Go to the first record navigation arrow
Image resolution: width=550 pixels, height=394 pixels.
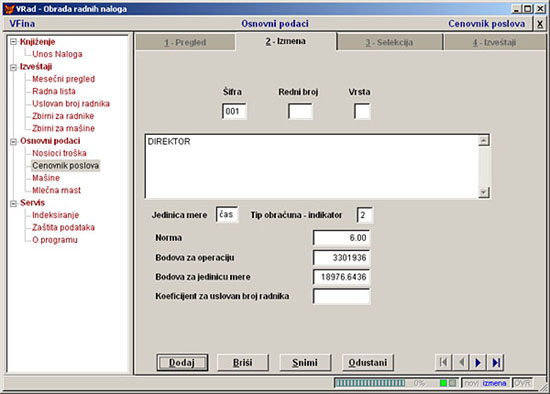pyautogui.click(x=443, y=362)
